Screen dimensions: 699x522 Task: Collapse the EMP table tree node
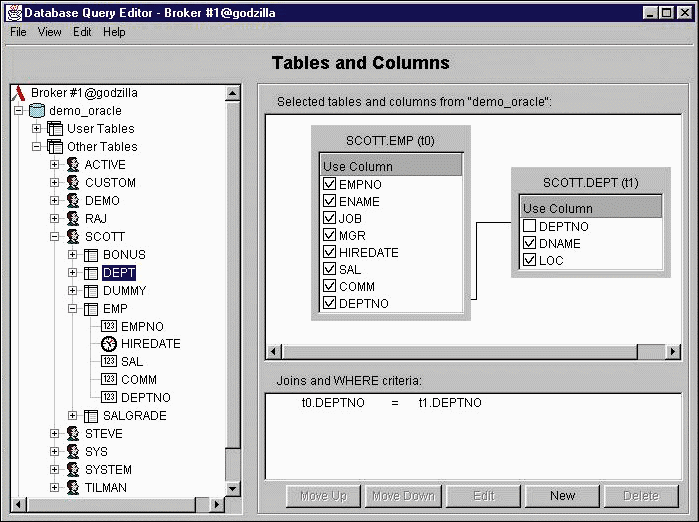[x=73, y=309]
